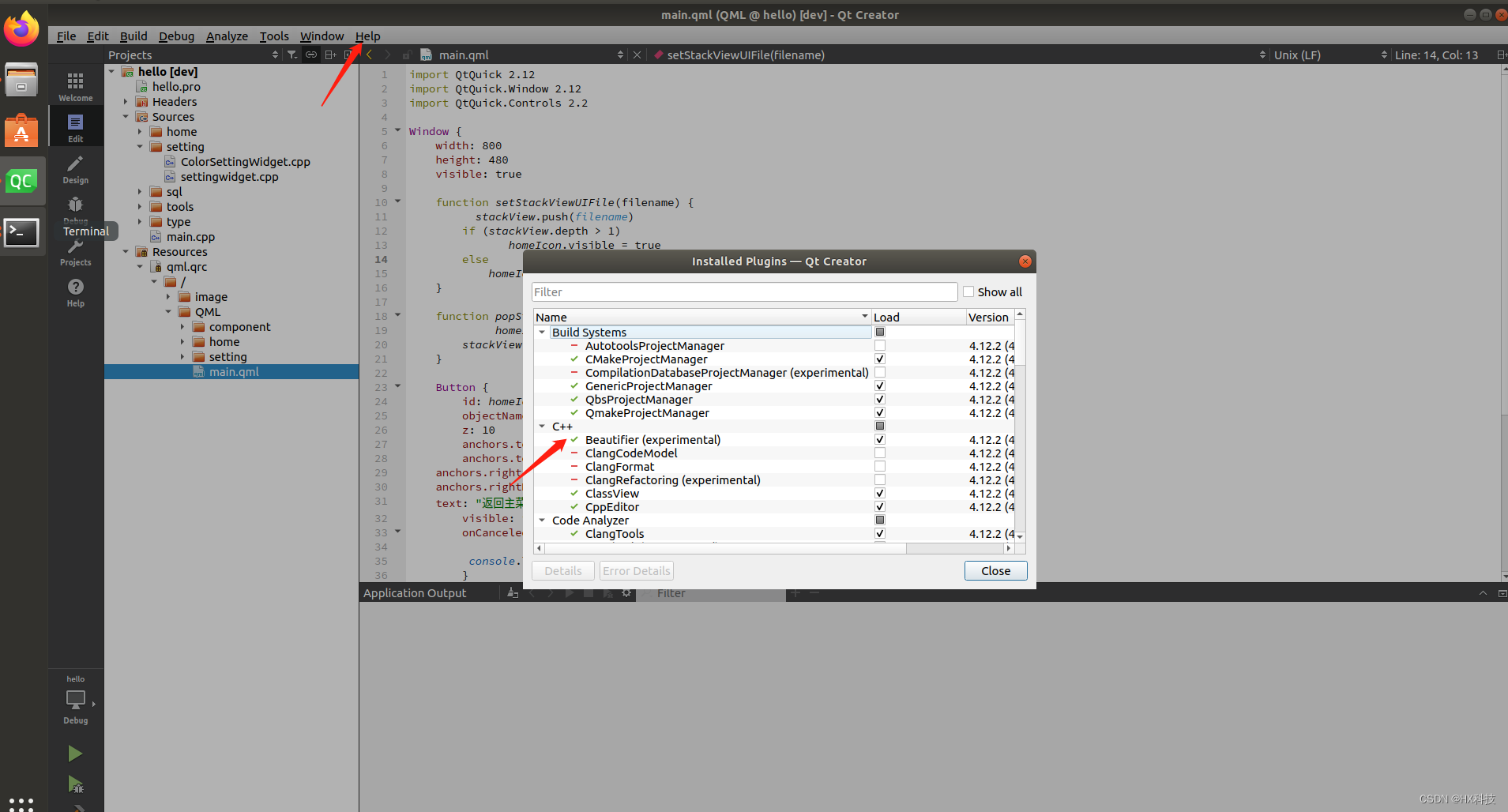Enable ClangCodeModel load checkbox

pyautogui.click(x=880, y=453)
